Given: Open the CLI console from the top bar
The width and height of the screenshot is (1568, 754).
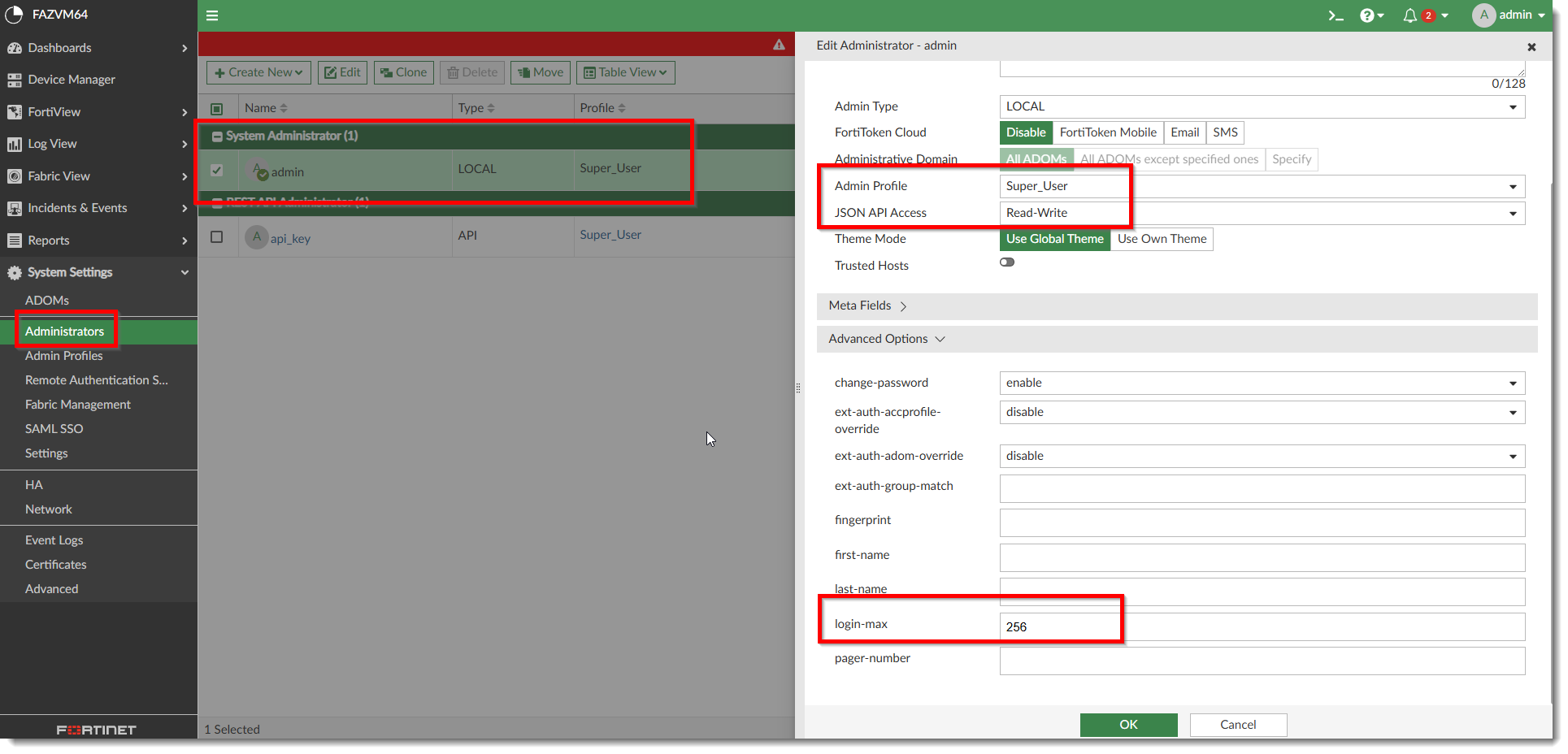Looking at the screenshot, I should pos(1336,15).
